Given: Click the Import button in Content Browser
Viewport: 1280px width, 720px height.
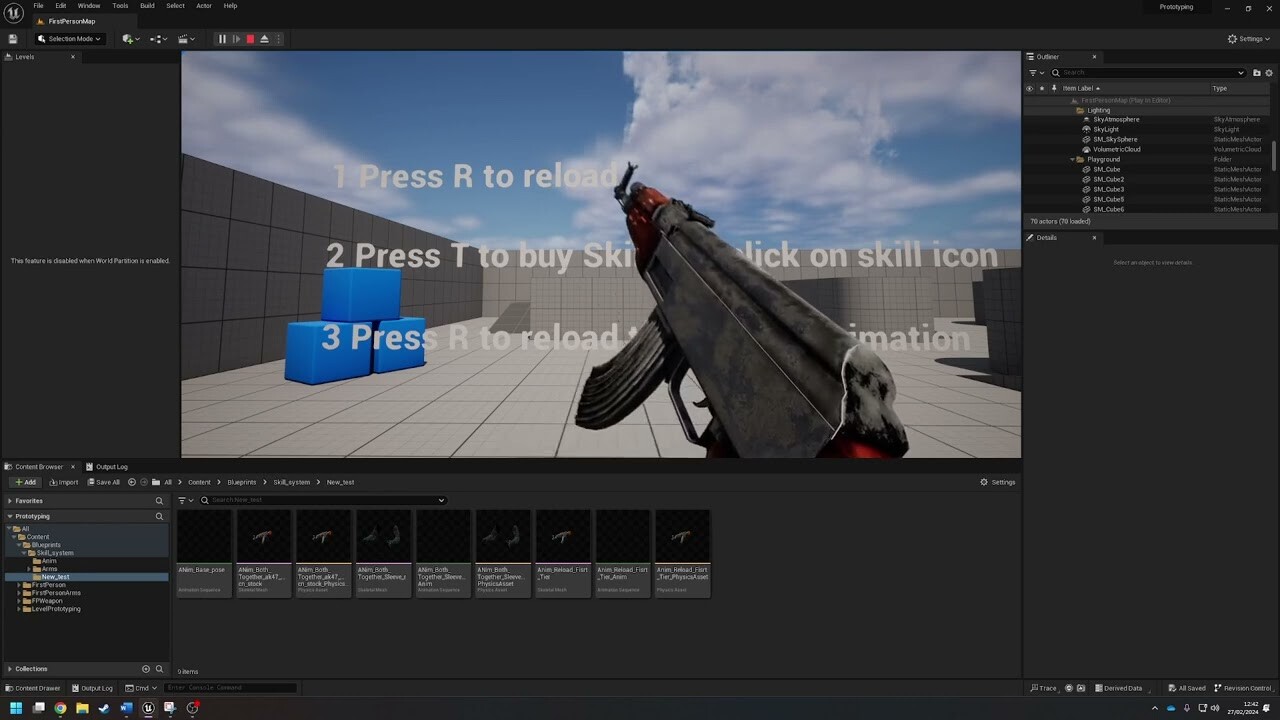Looking at the screenshot, I should point(64,482).
